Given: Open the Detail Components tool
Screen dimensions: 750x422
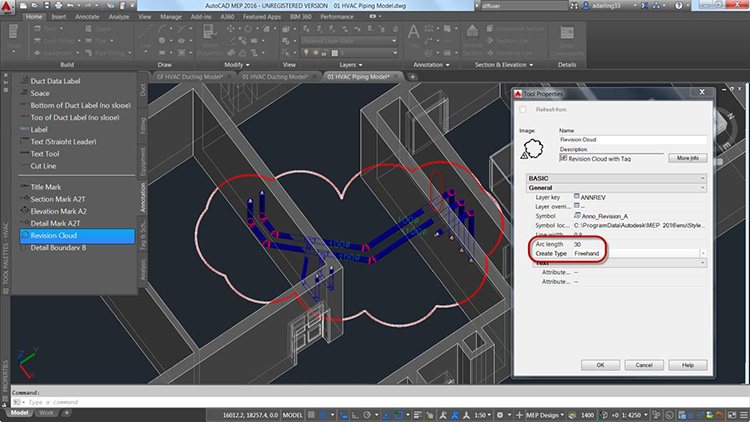Looking at the screenshot, I should pos(567,41).
